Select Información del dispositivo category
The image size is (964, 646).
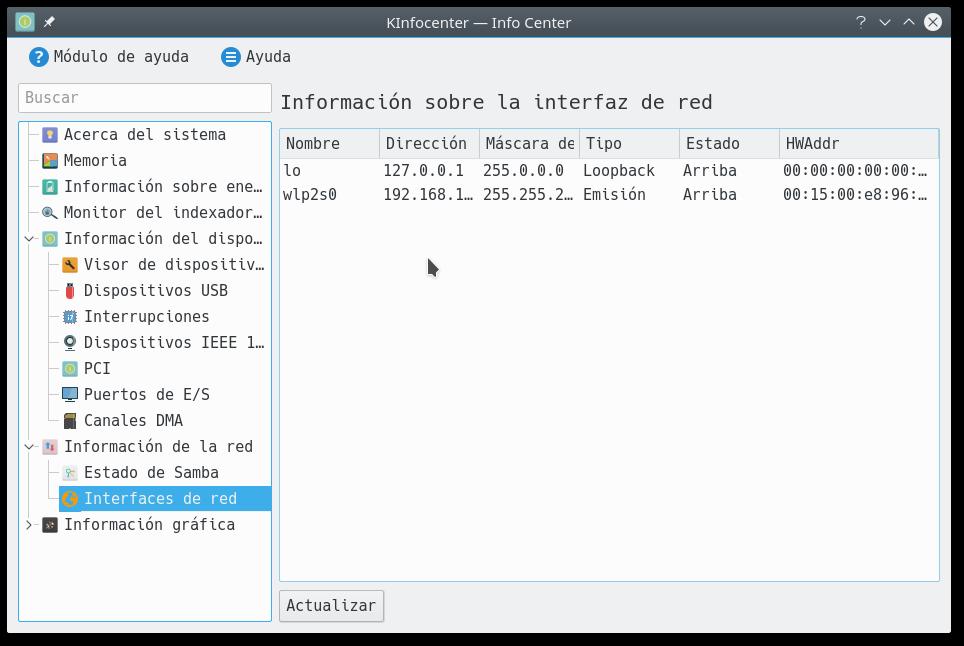pos(163,238)
